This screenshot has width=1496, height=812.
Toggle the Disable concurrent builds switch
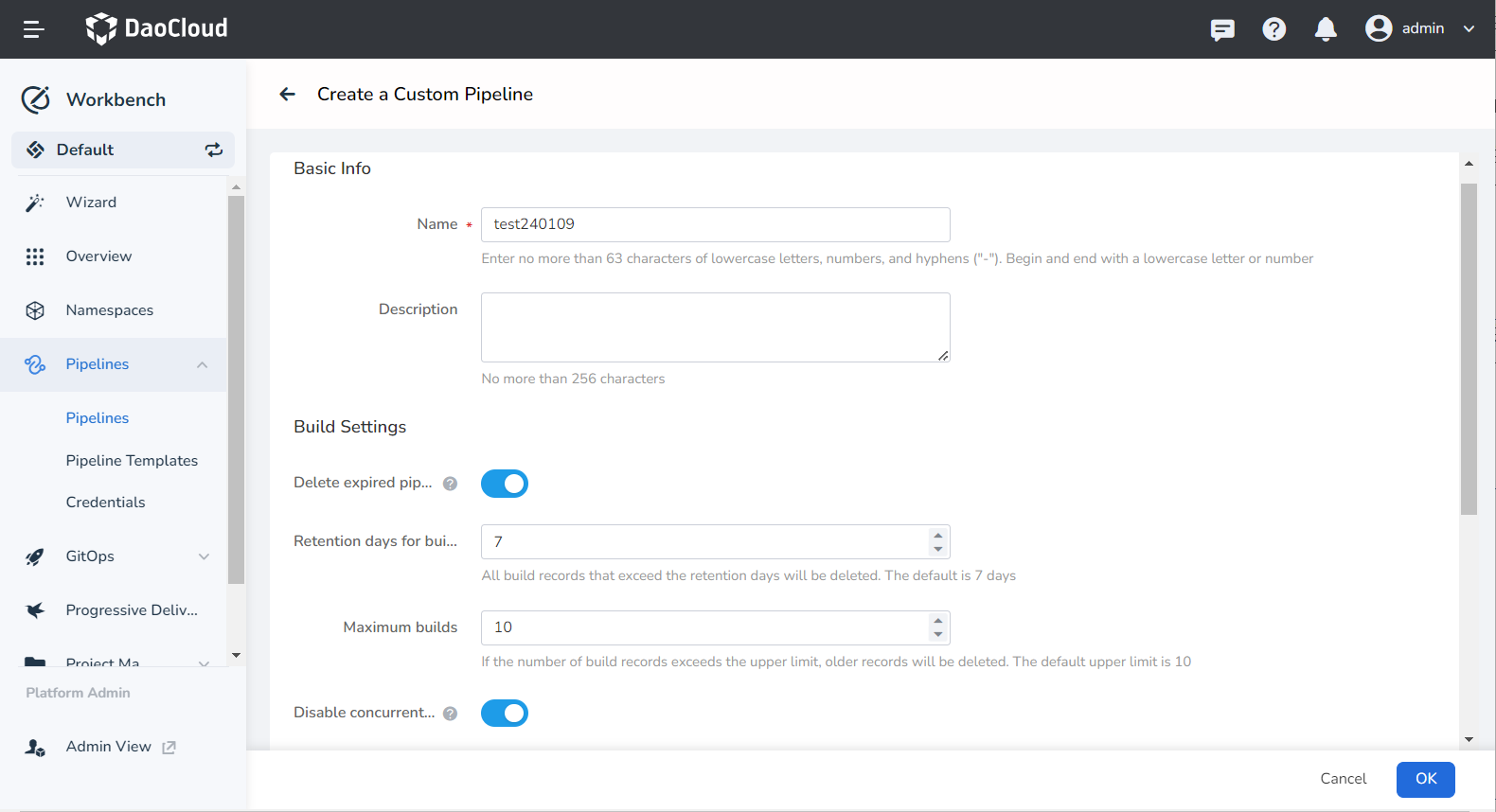tap(505, 714)
